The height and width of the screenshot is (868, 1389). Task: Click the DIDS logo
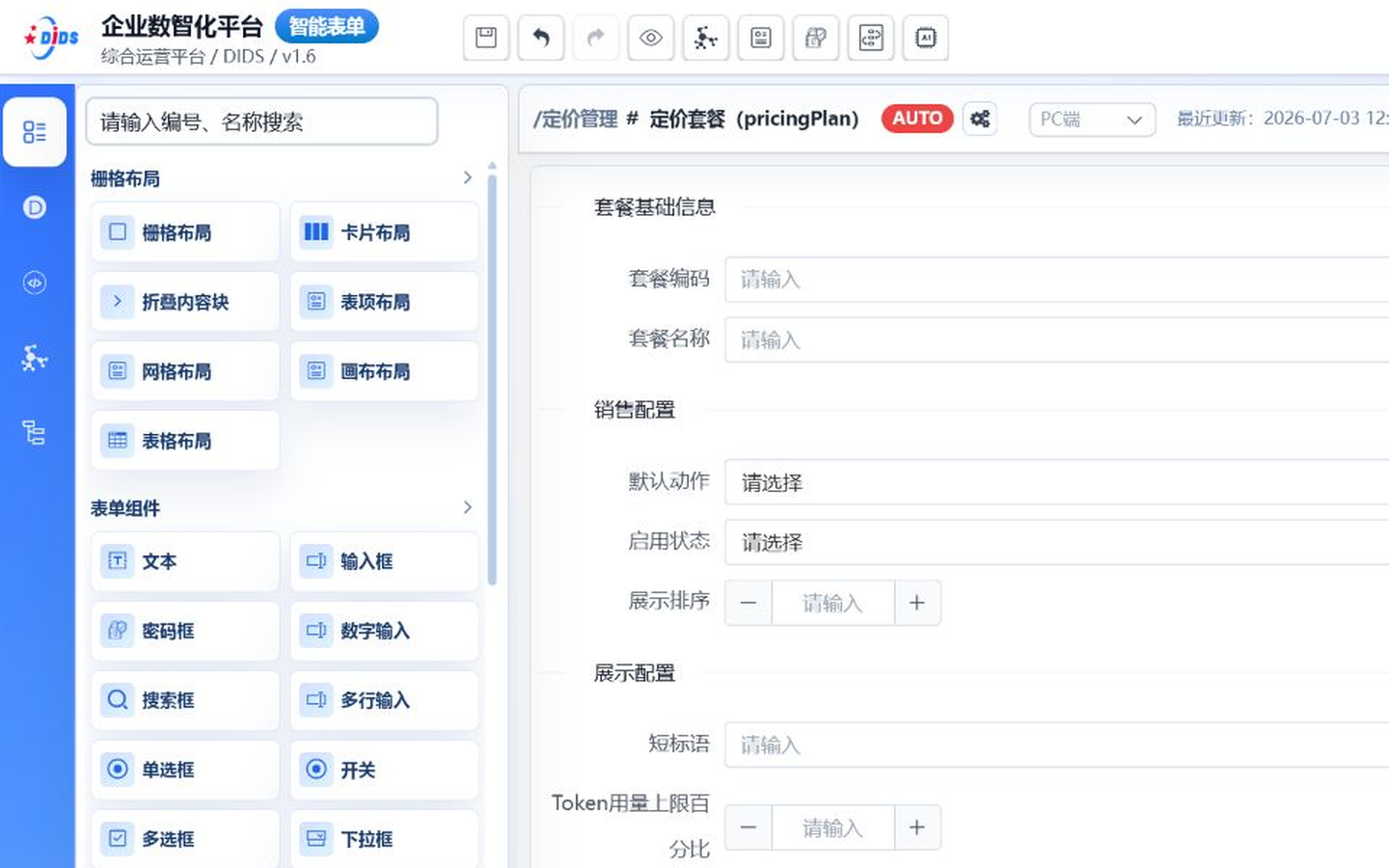click(51, 38)
